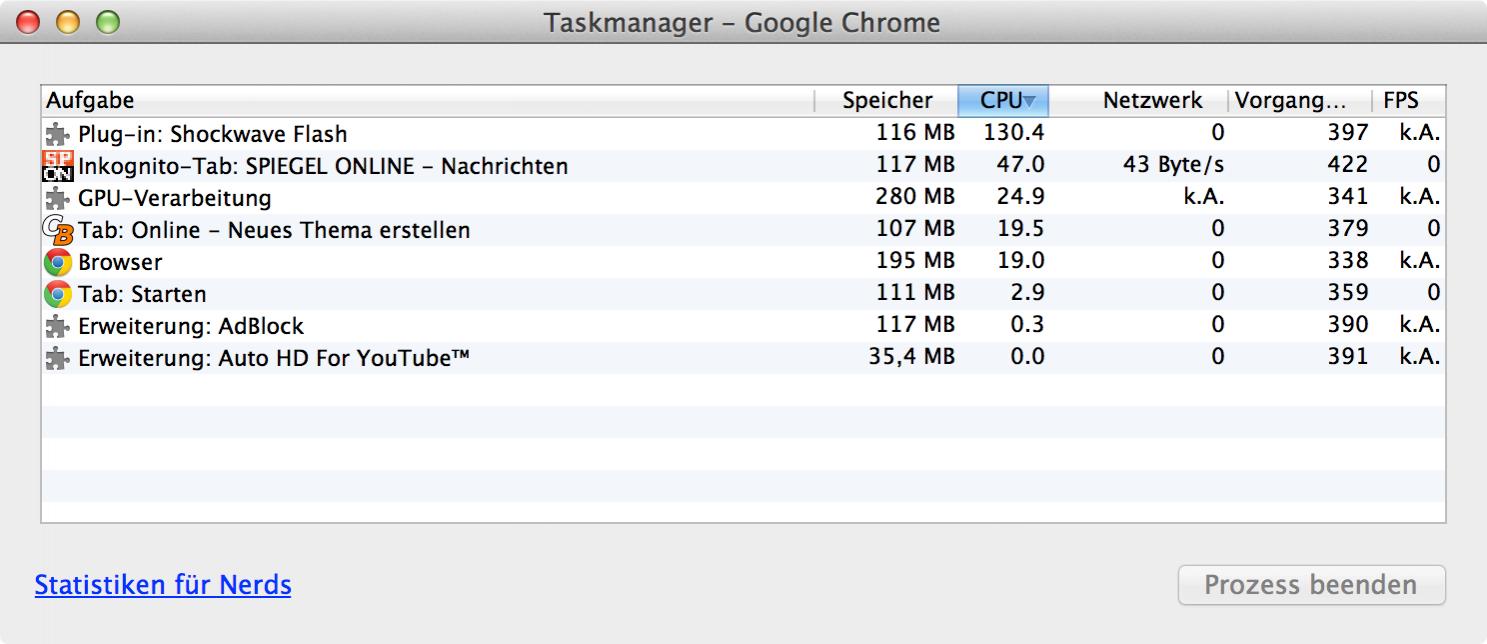The height and width of the screenshot is (644, 1487).
Task: Open the Statistiken für Nerds link
Action: coord(163,585)
